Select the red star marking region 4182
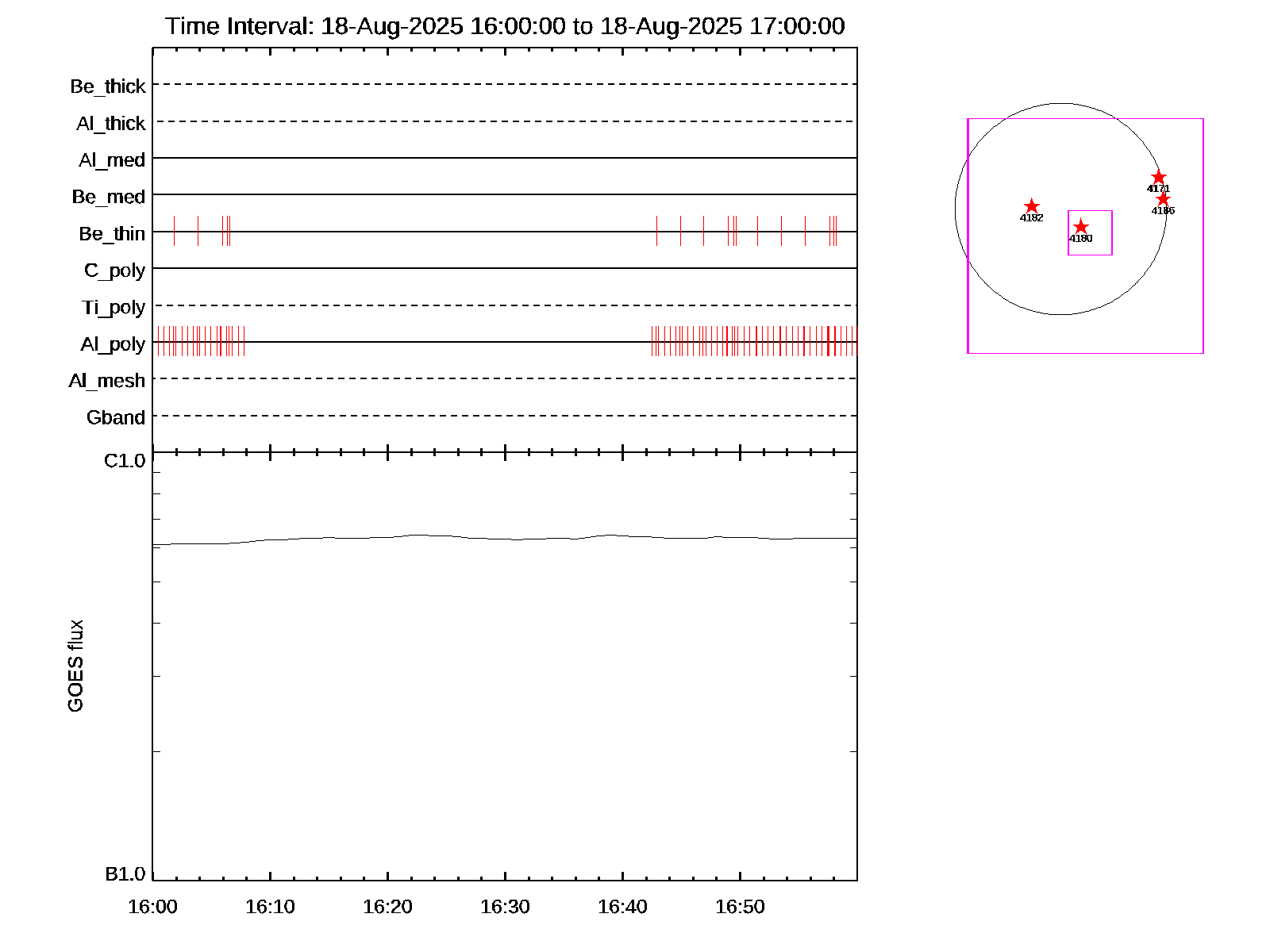This screenshot has height=952, width=1270. pos(1031,206)
